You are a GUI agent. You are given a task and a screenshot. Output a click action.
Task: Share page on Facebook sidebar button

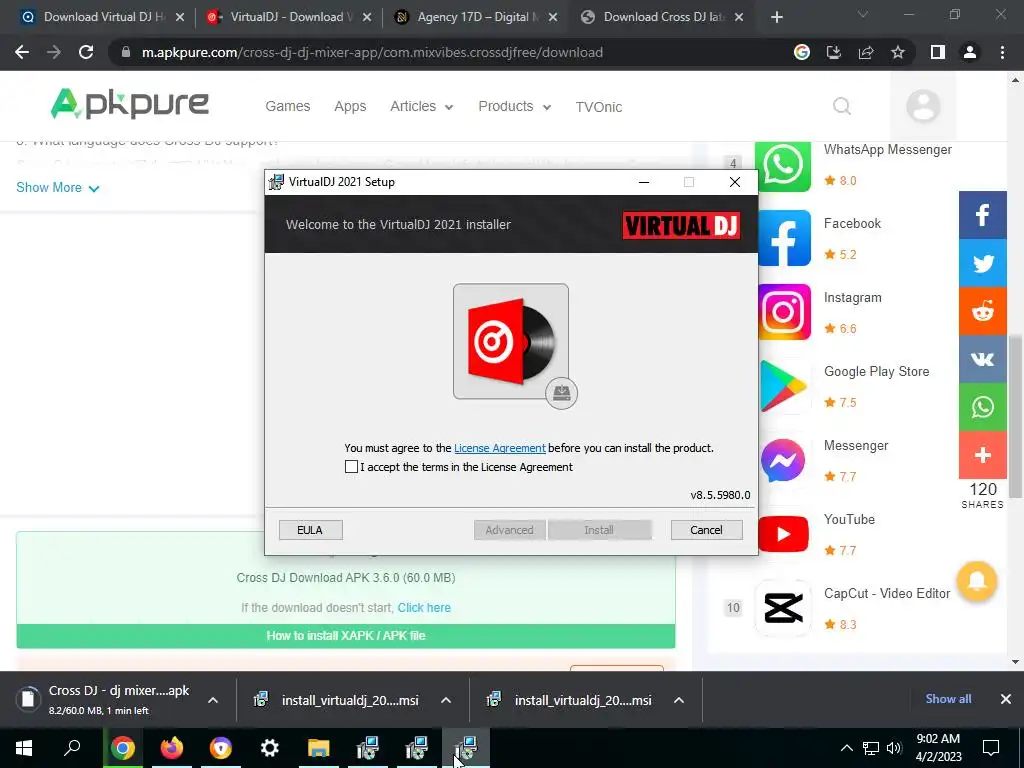click(983, 215)
